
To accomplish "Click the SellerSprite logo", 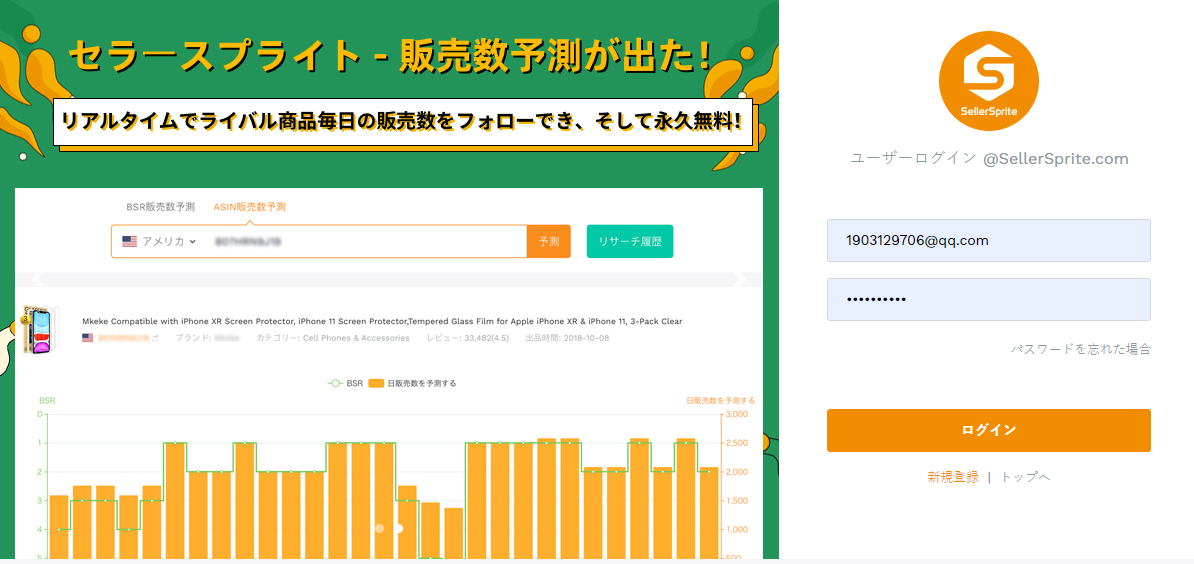I will click(x=988, y=81).
